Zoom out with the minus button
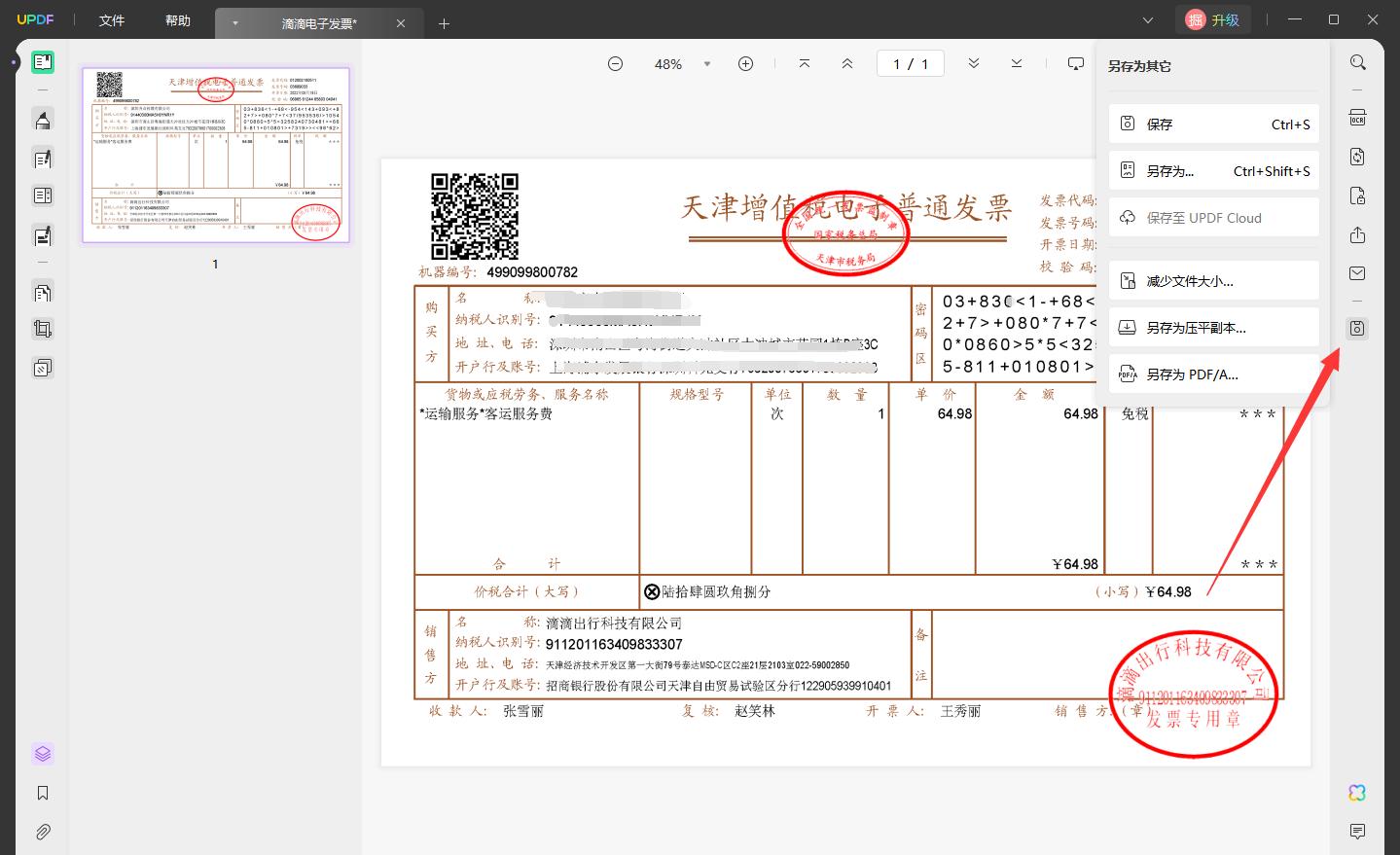This screenshot has height=855, width=1400. pyautogui.click(x=615, y=64)
